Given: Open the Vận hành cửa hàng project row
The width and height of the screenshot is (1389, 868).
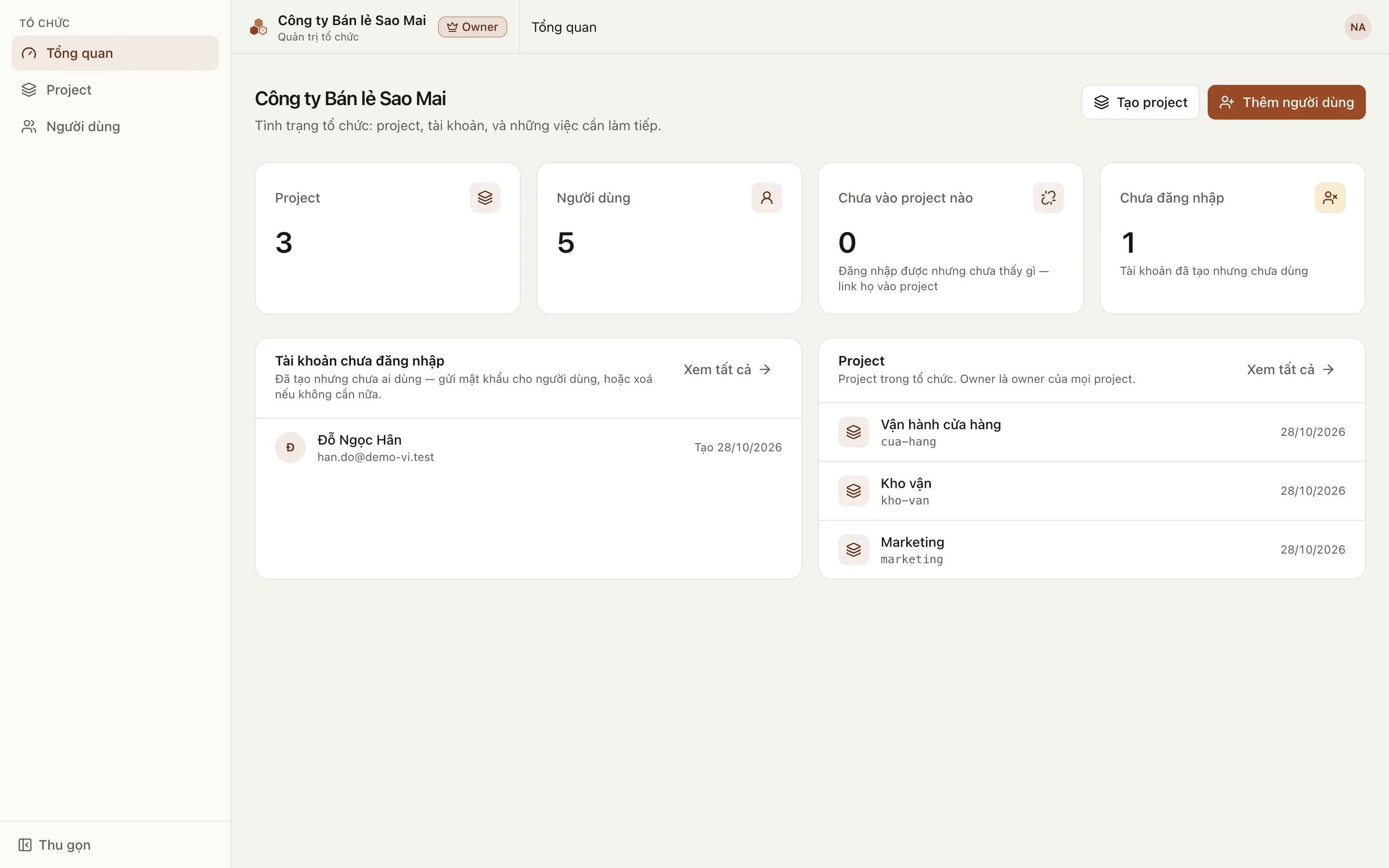Looking at the screenshot, I should click(x=1091, y=432).
